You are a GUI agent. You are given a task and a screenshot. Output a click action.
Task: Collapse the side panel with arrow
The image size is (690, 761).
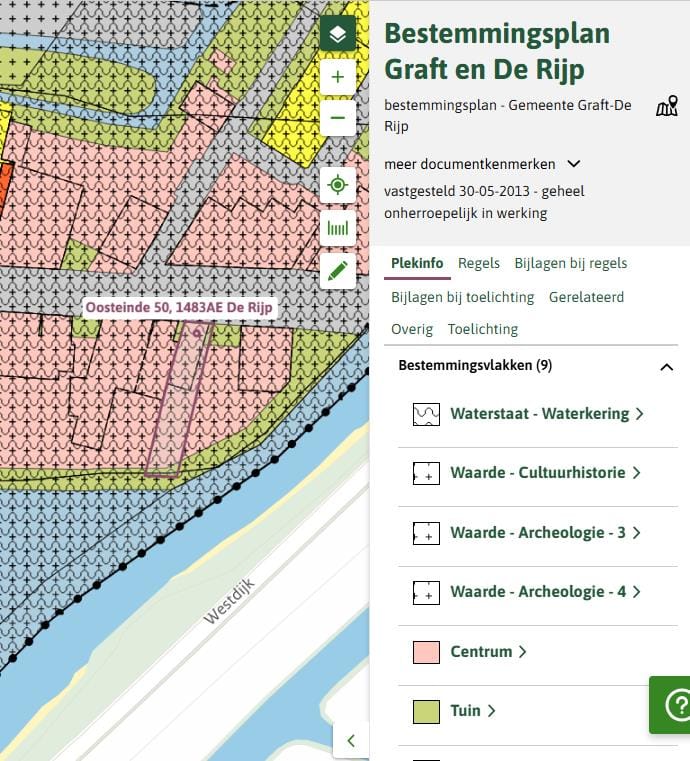tap(351, 740)
